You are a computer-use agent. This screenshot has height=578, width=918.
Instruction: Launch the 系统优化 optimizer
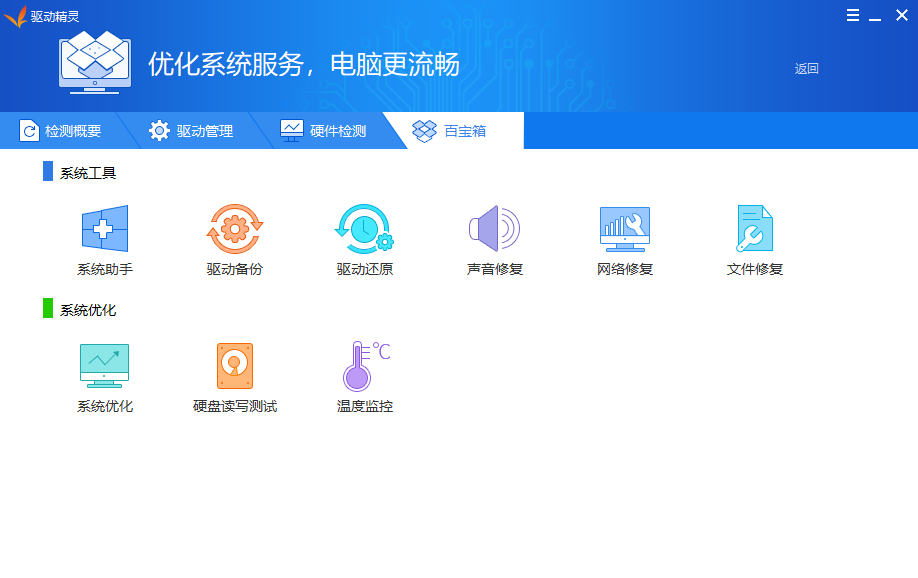tap(103, 374)
